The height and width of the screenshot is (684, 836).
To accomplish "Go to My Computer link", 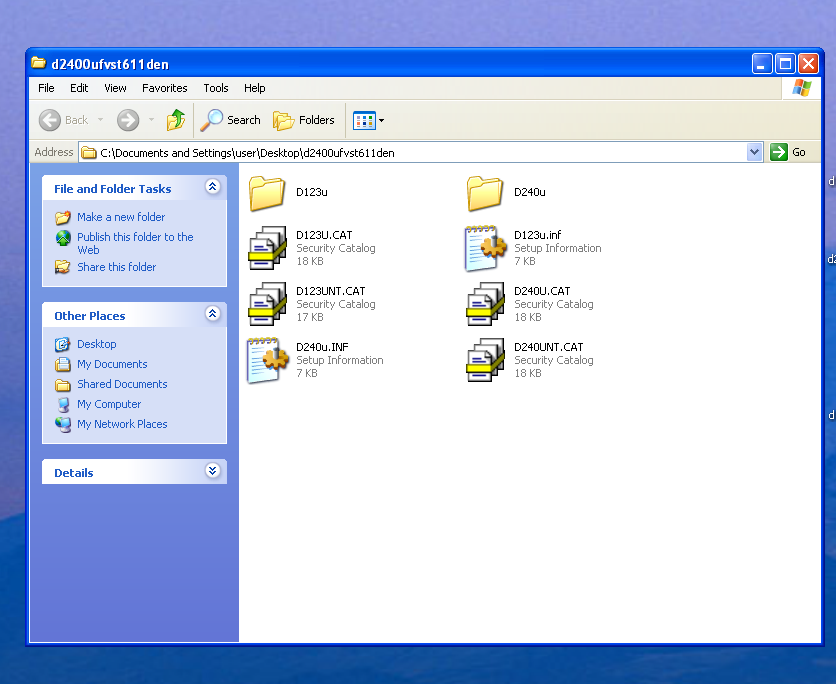I will pyautogui.click(x=109, y=405).
